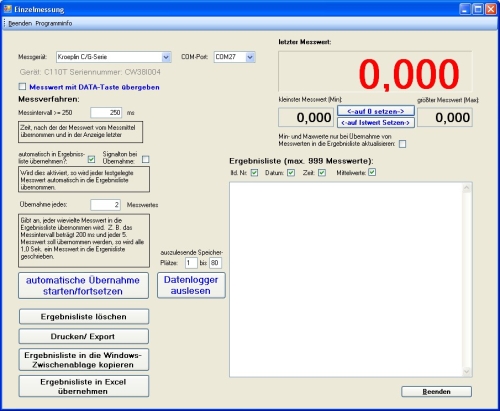
Task: Click the Einzelmessung app icon in title bar
Action: [x=7, y=9]
